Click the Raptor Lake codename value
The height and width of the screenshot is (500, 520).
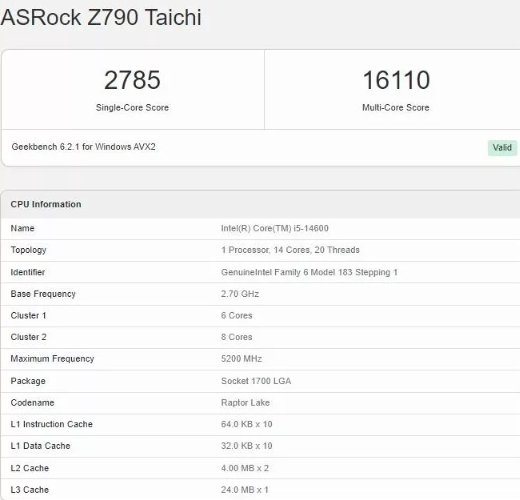(245, 403)
